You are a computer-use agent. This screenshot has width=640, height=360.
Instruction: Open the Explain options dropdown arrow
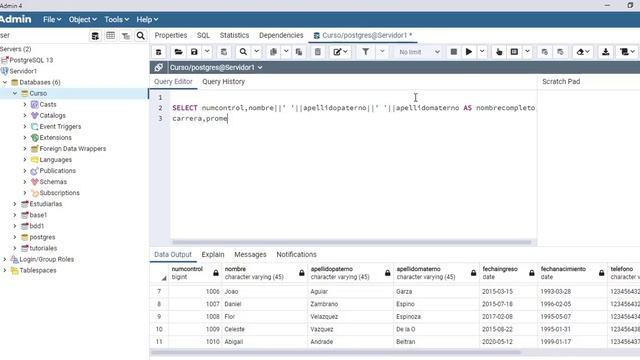click(x=527, y=52)
